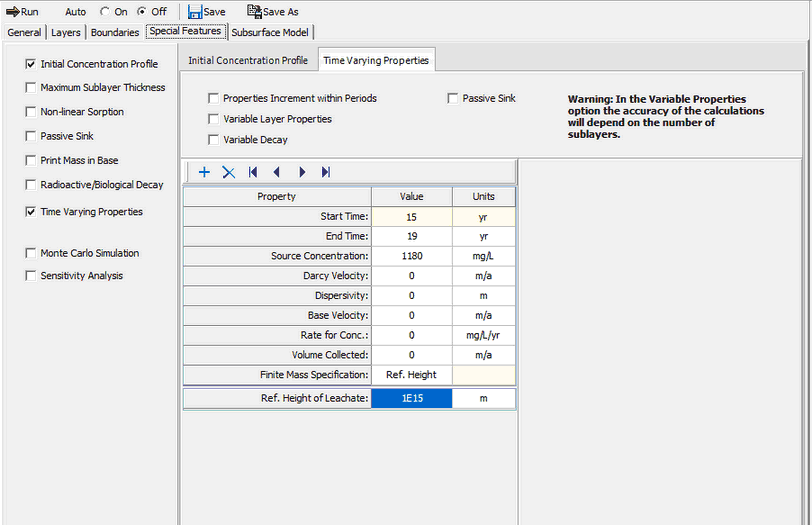
Task: Open Finite Mass Specification Ref. Height dropdown
Action: click(411, 375)
